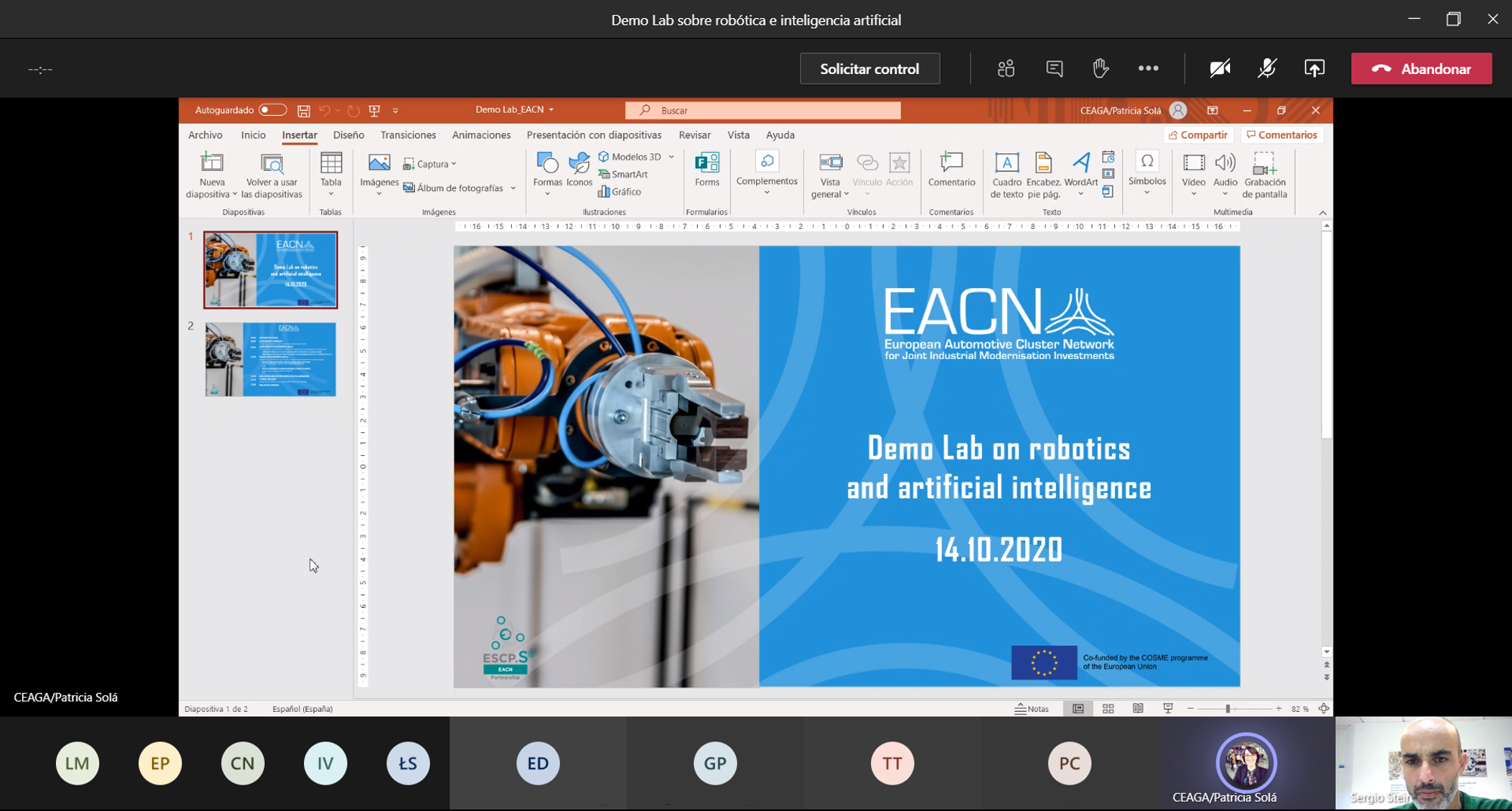This screenshot has width=1512, height=811.
Task: Open more actions ellipsis menu
Action: pyautogui.click(x=1148, y=69)
